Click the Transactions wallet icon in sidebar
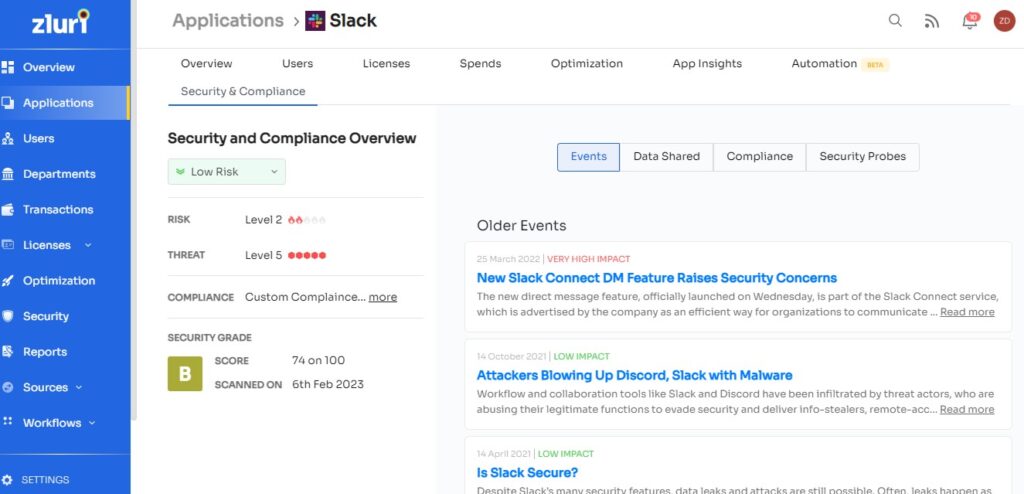The width and height of the screenshot is (1024, 494). [x=8, y=210]
